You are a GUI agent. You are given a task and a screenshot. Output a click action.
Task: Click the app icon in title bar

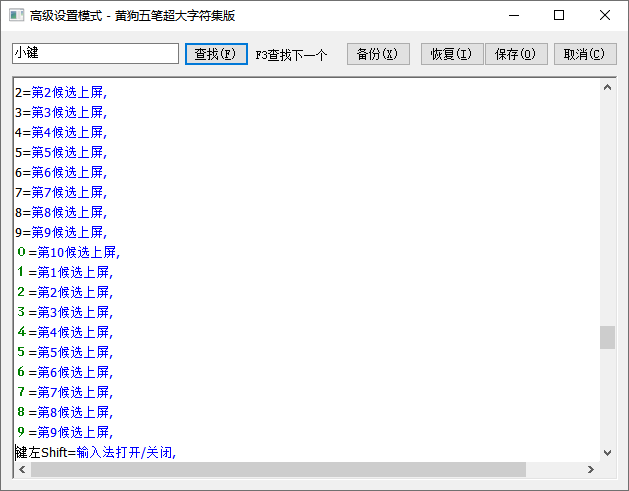tap(15, 15)
